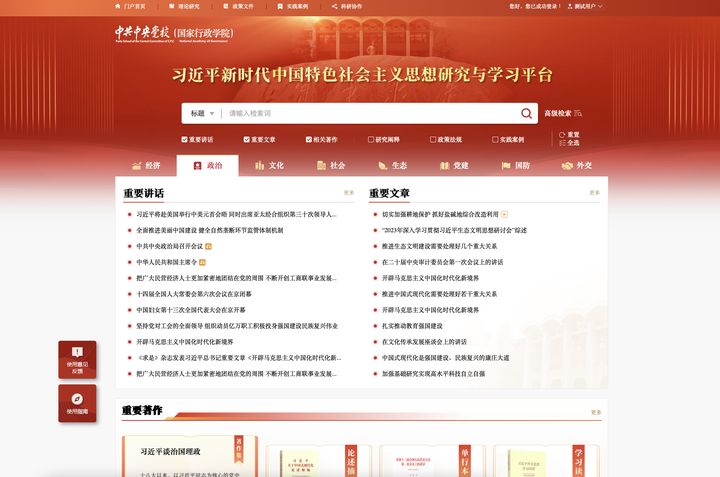This screenshot has width=720, height=477.
Task: Click the 生态 leaf icon
Action: click(382, 166)
